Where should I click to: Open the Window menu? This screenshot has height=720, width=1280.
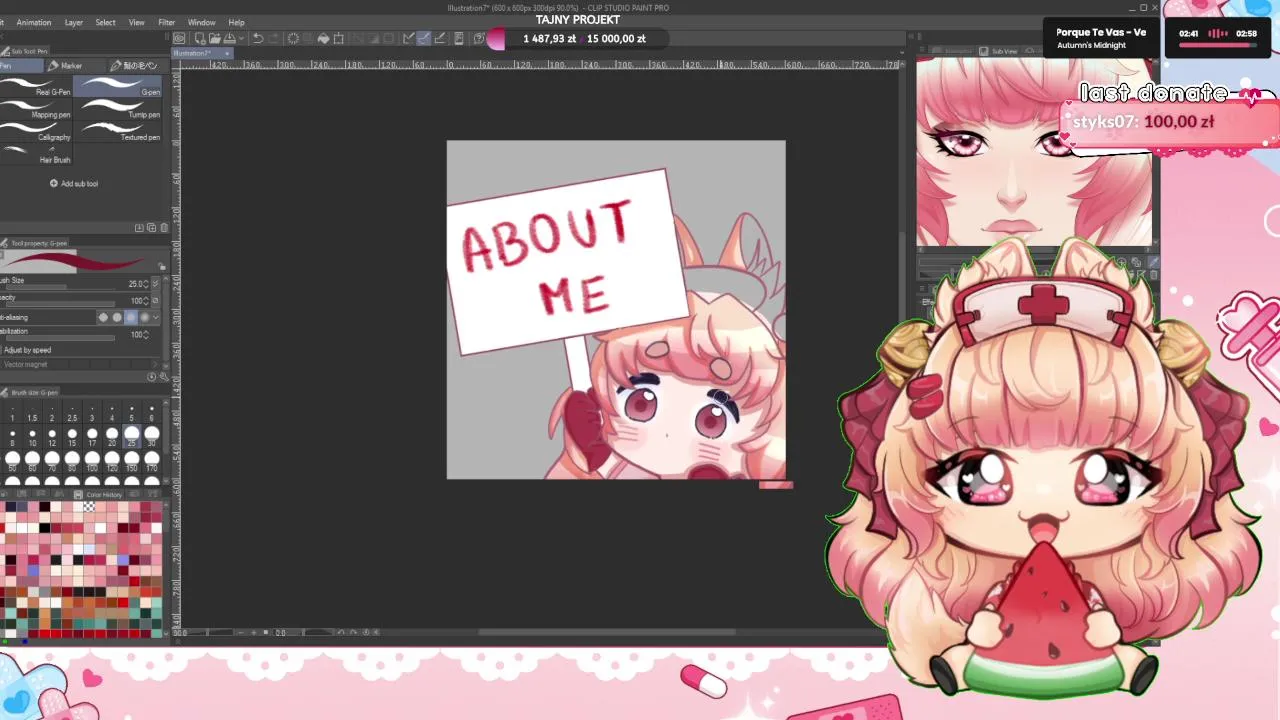[201, 22]
